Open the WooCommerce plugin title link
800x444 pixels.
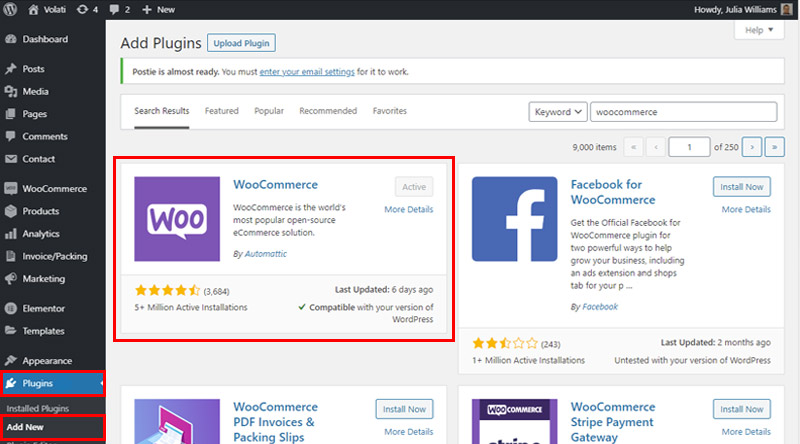[x=276, y=184]
